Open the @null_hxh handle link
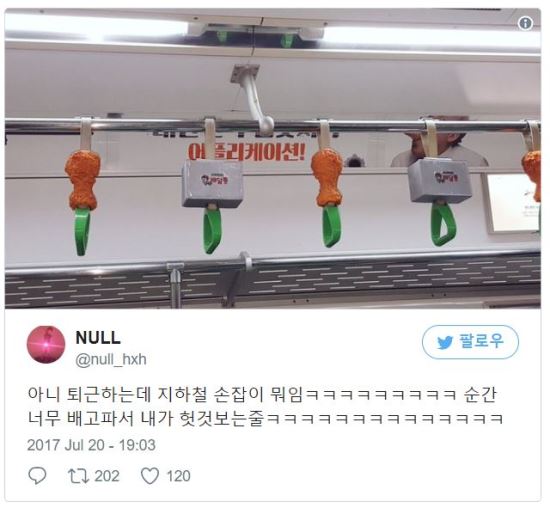The image size is (550, 507). point(111,359)
